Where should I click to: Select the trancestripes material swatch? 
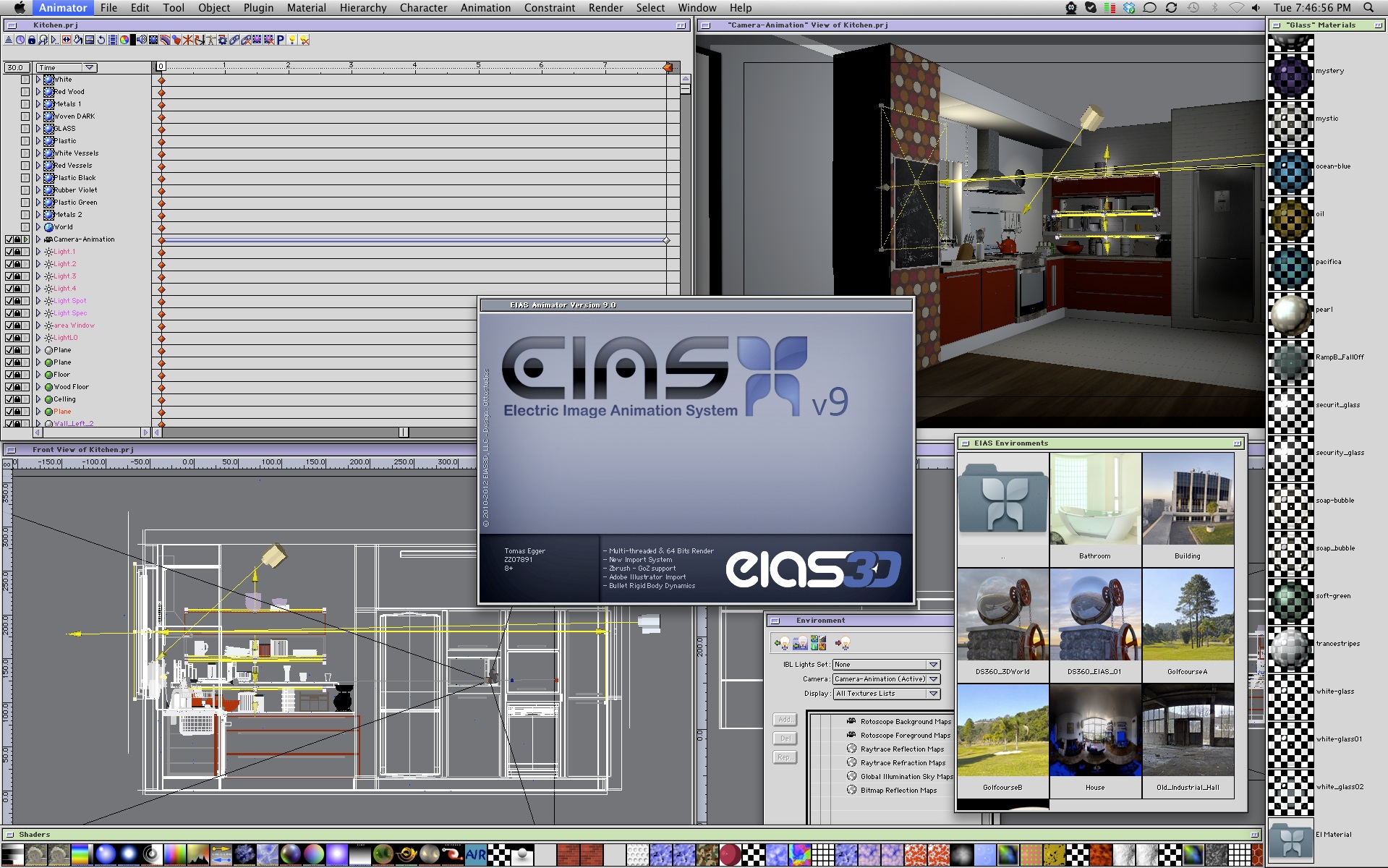point(1290,649)
